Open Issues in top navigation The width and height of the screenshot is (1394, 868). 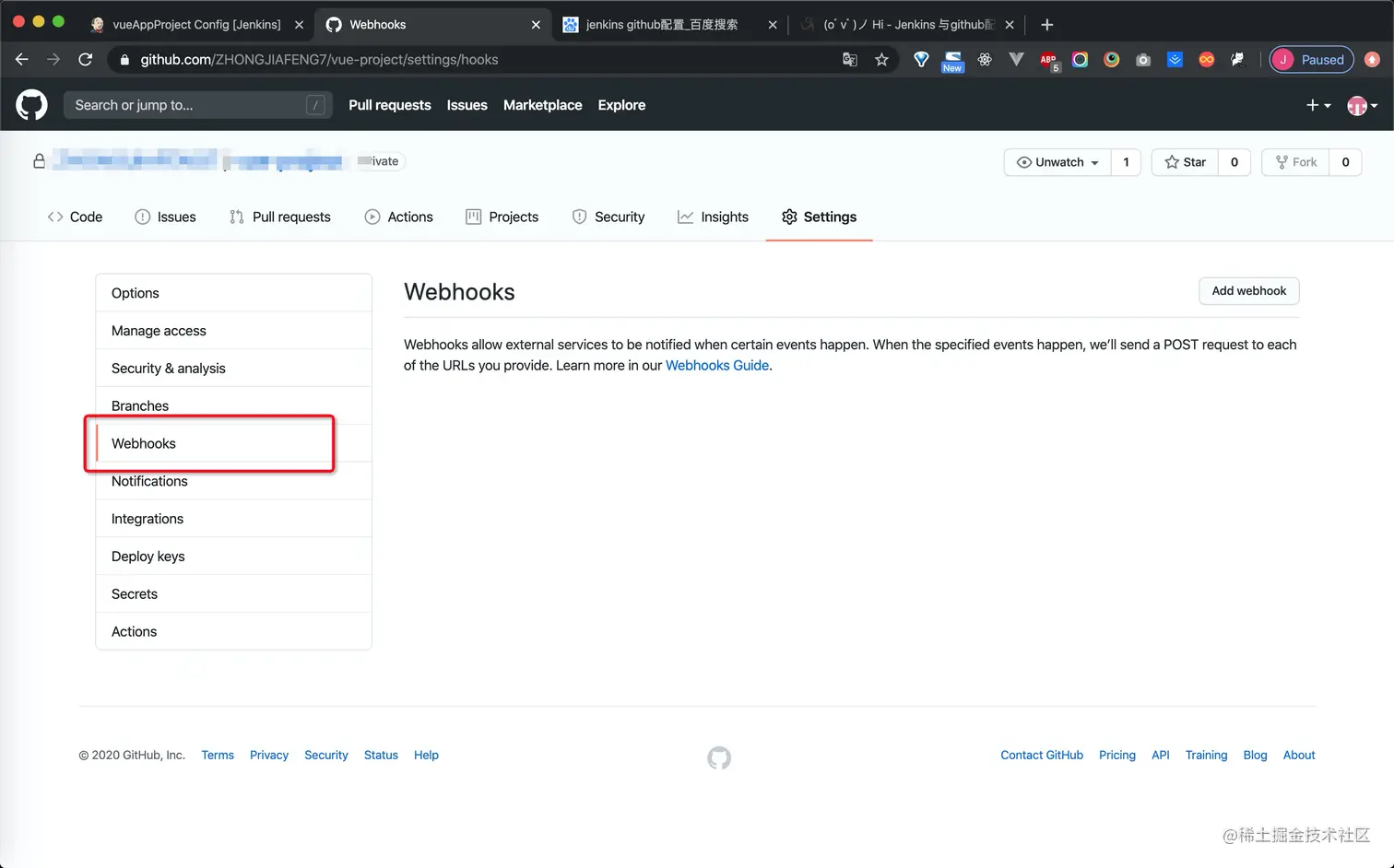point(467,105)
